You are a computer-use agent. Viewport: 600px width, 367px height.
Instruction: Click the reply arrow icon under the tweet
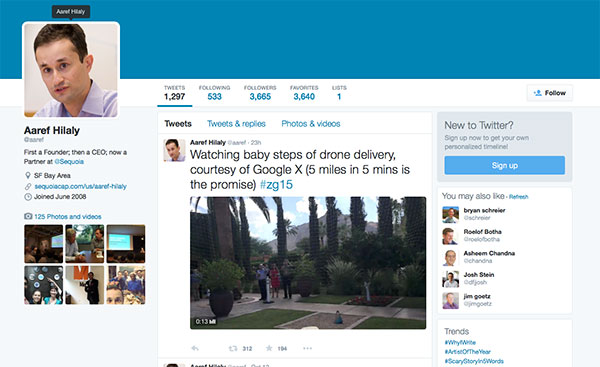click(195, 348)
